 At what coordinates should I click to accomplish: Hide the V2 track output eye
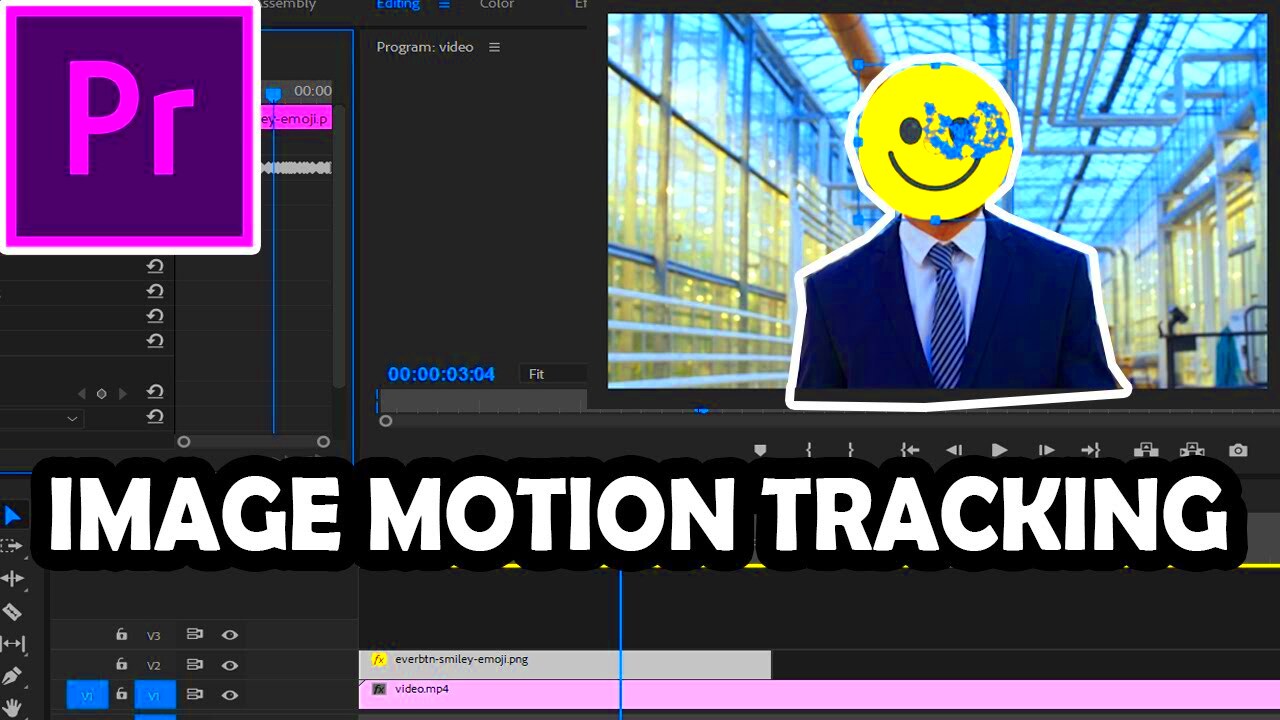coord(230,665)
